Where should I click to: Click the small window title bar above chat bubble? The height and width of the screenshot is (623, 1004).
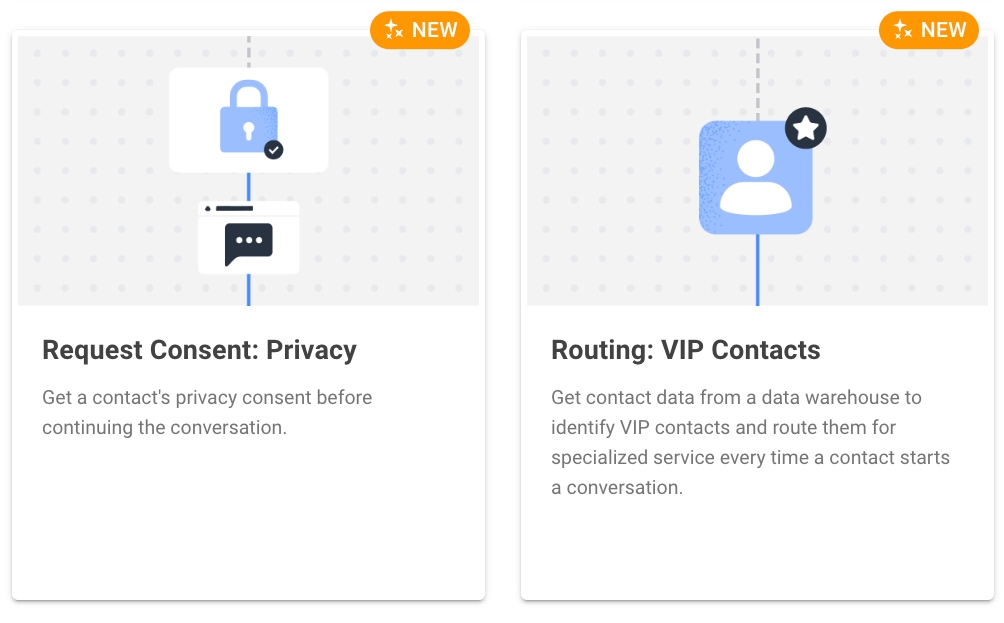(x=248, y=209)
